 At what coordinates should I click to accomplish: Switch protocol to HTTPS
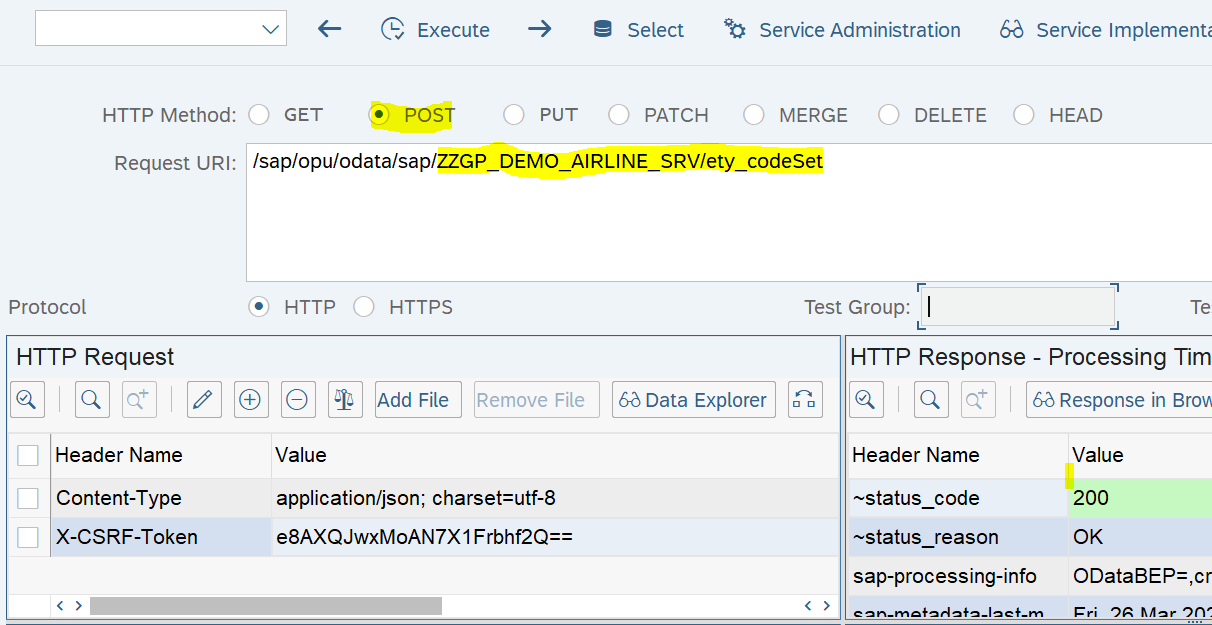(364, 307)
